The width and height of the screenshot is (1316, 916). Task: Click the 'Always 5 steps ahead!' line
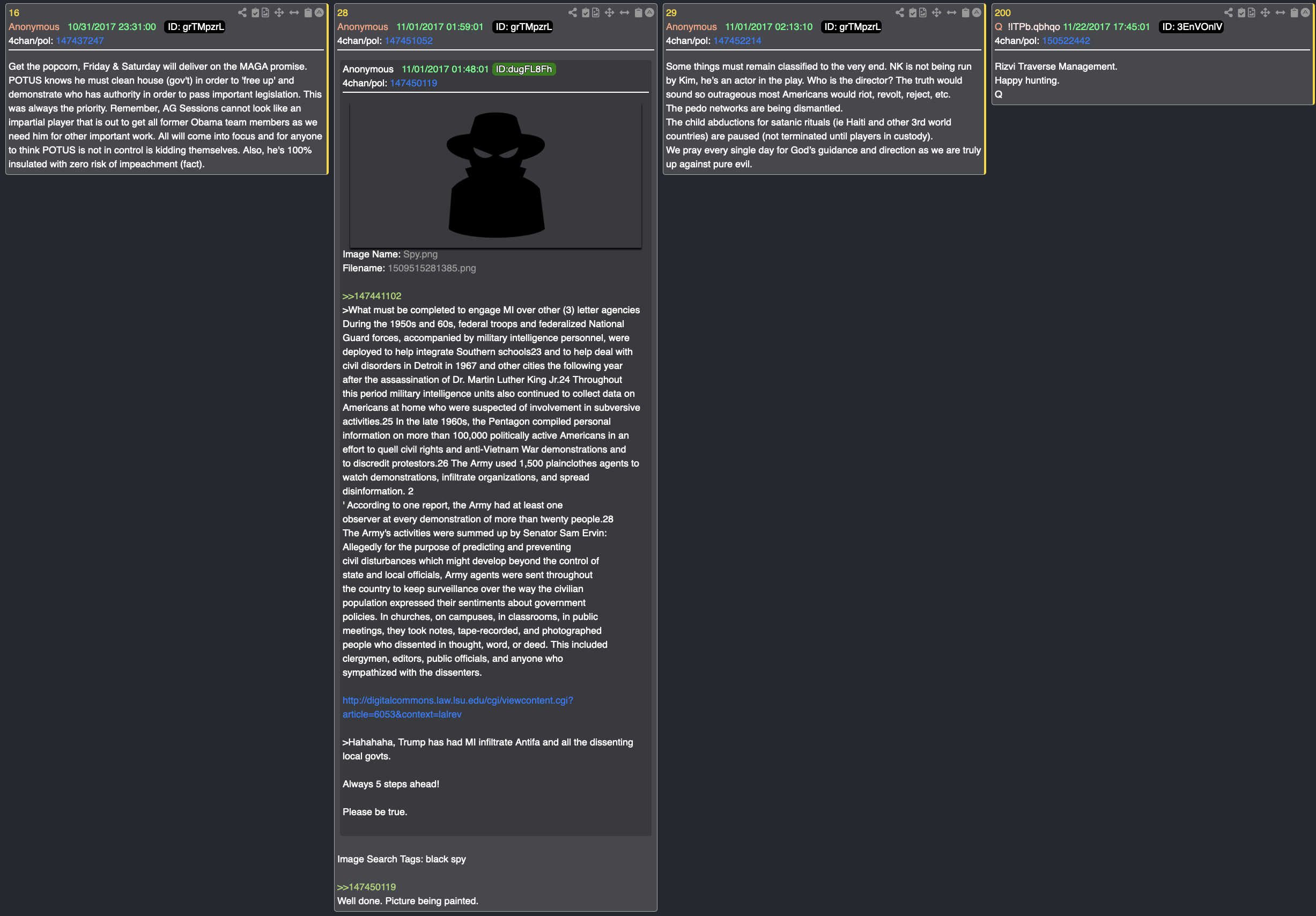[391, 784]
